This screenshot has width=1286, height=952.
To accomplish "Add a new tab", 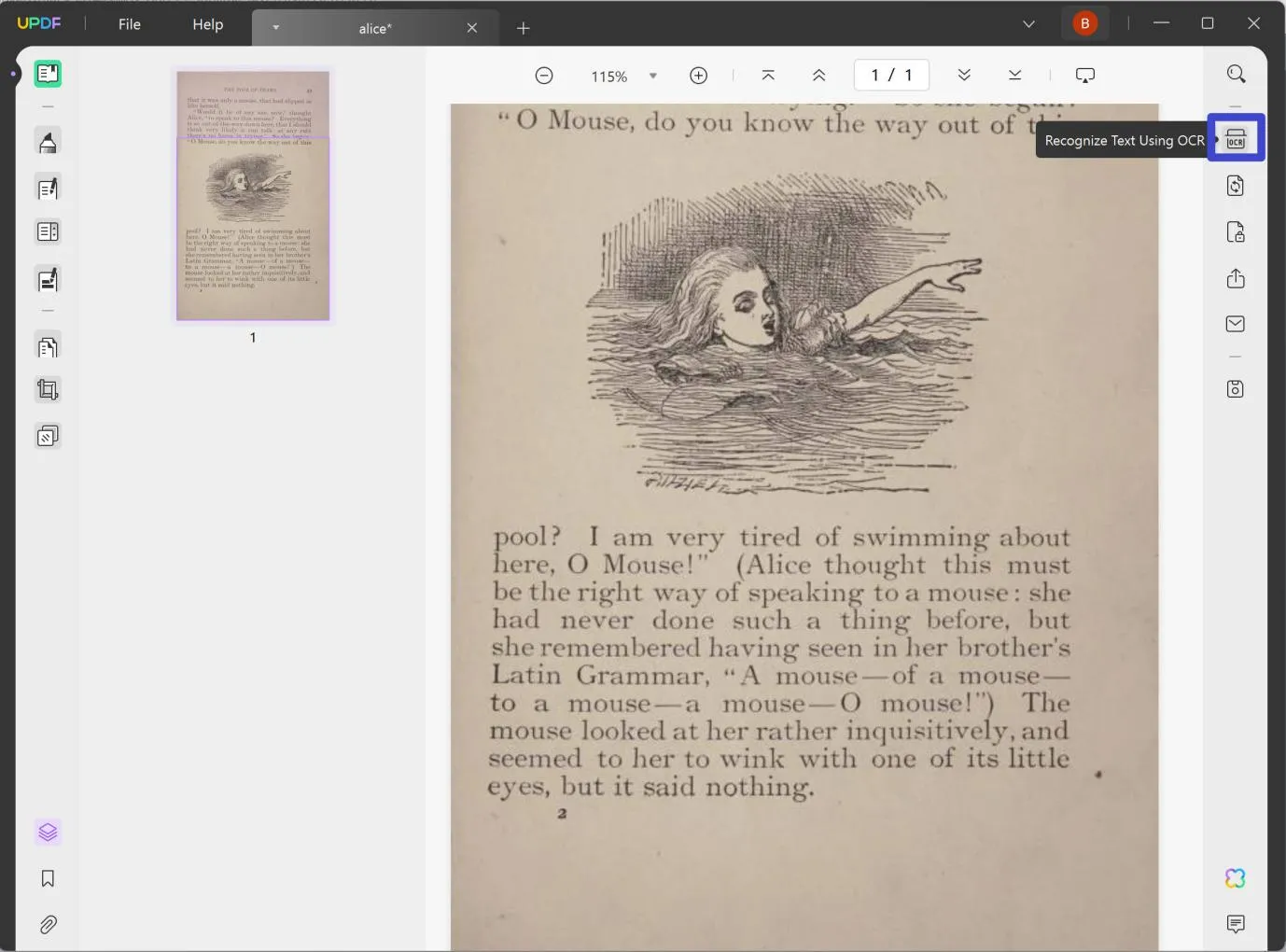I will tap(524, 28).
